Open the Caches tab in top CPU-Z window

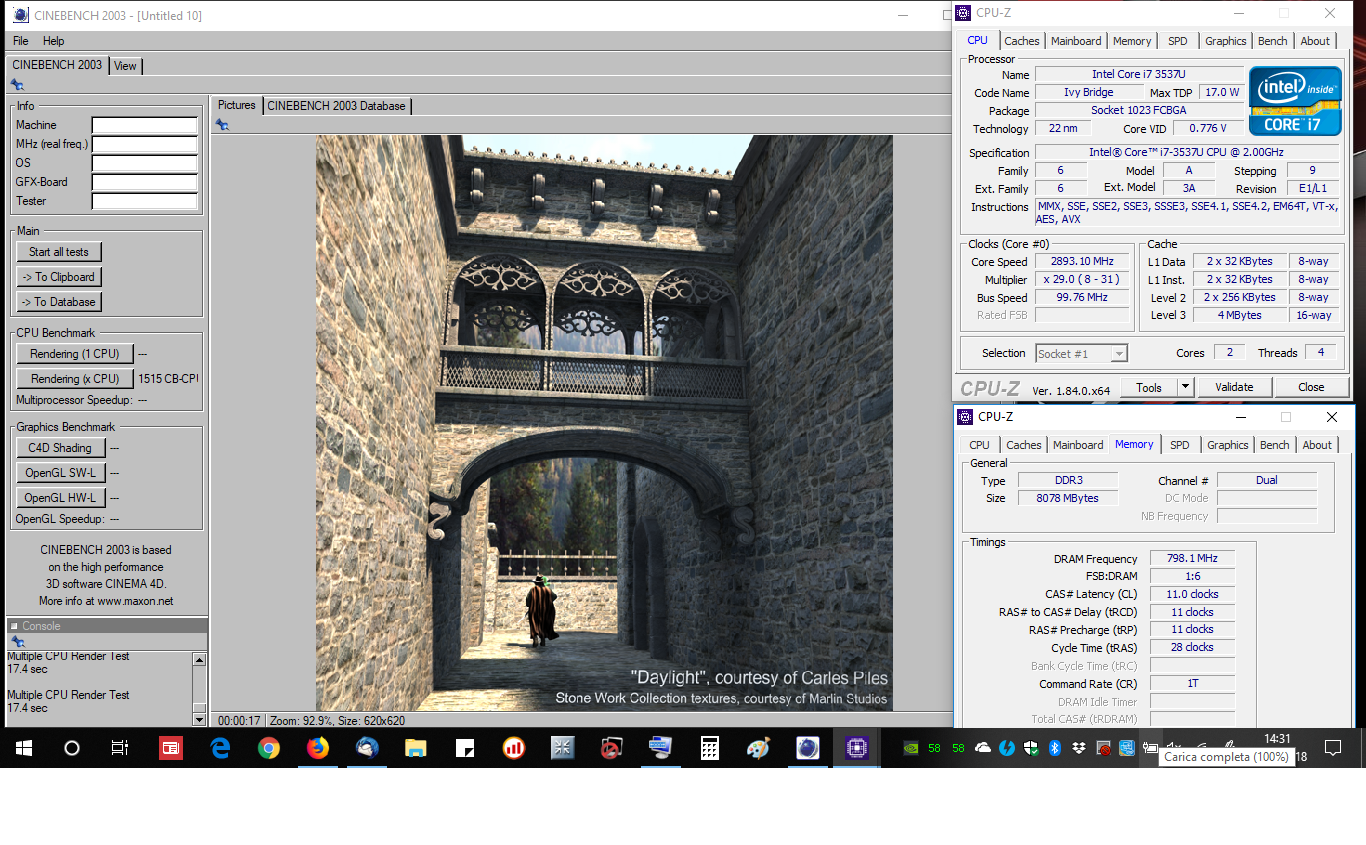[1022, 41]
